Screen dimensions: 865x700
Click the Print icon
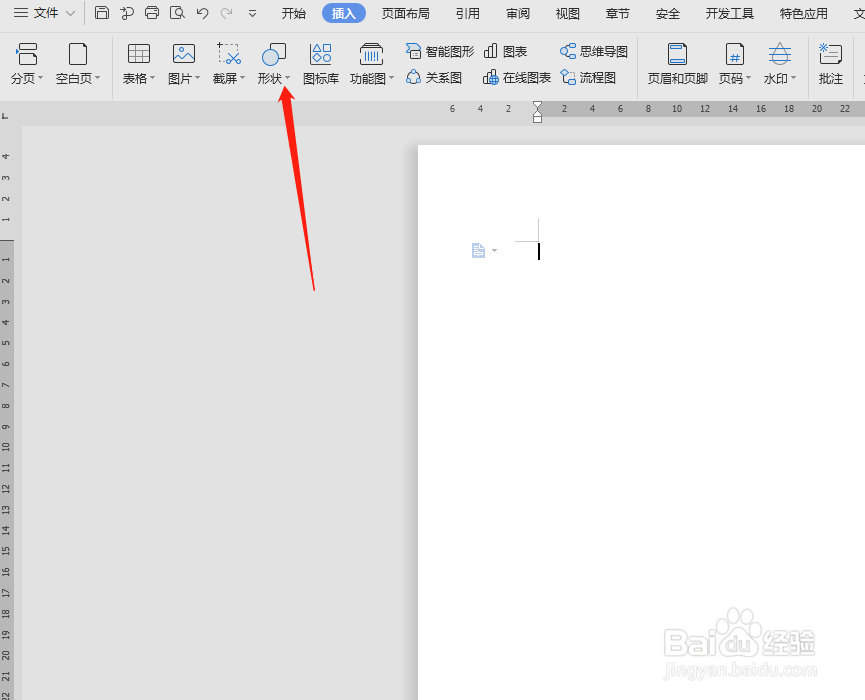click(152, 13)
